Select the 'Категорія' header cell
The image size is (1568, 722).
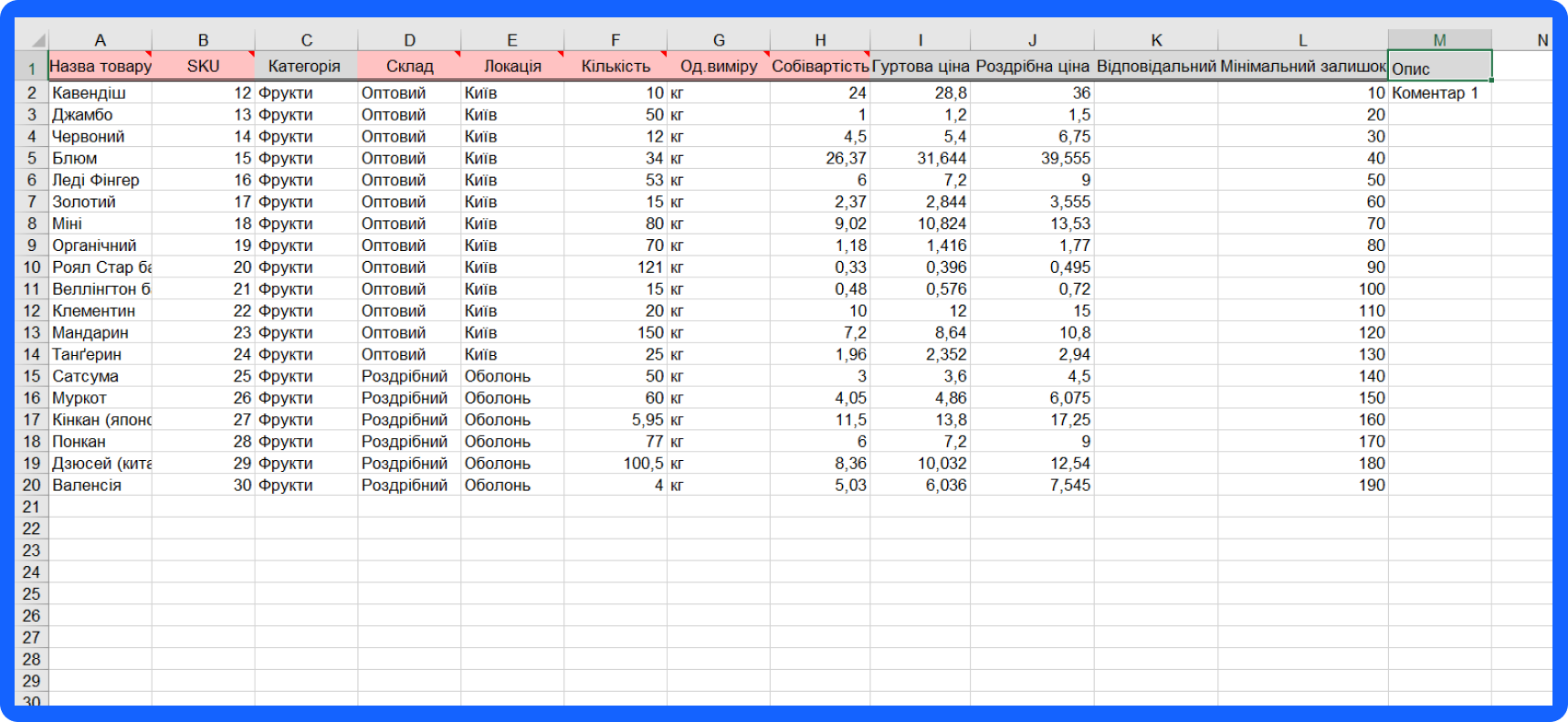pos(305,67)
